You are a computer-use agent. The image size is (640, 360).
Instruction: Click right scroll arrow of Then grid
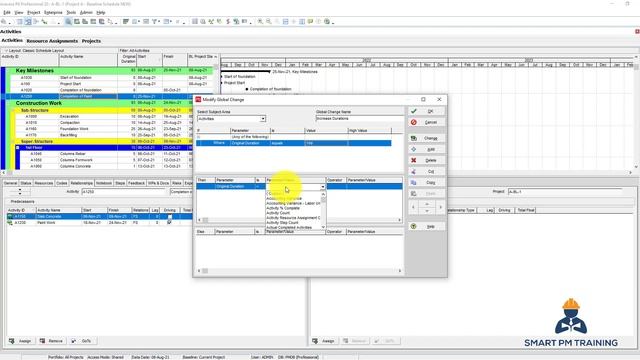(400, 220)
